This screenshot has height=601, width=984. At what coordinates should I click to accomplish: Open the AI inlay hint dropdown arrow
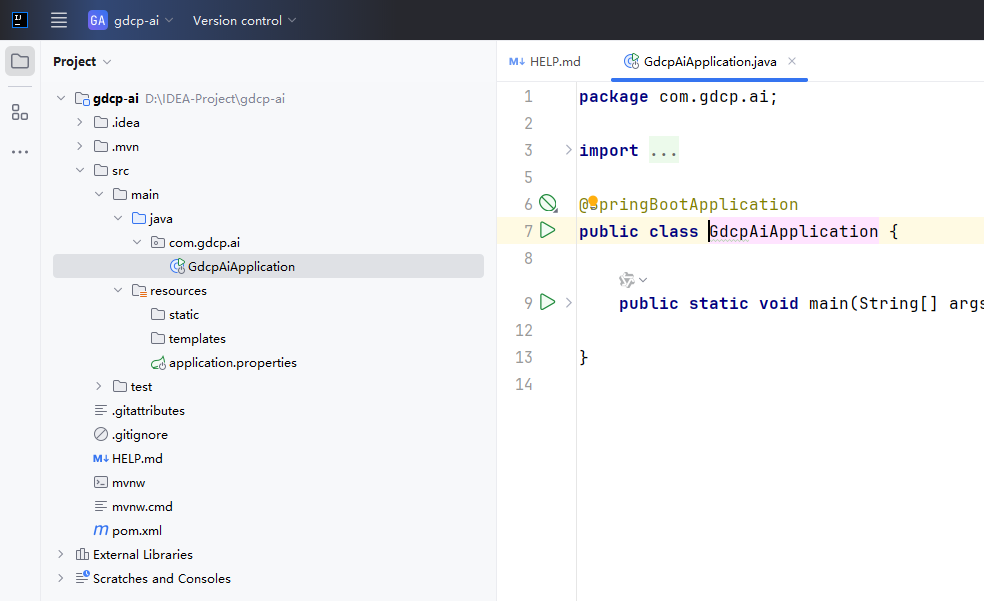tap(643, 280)
